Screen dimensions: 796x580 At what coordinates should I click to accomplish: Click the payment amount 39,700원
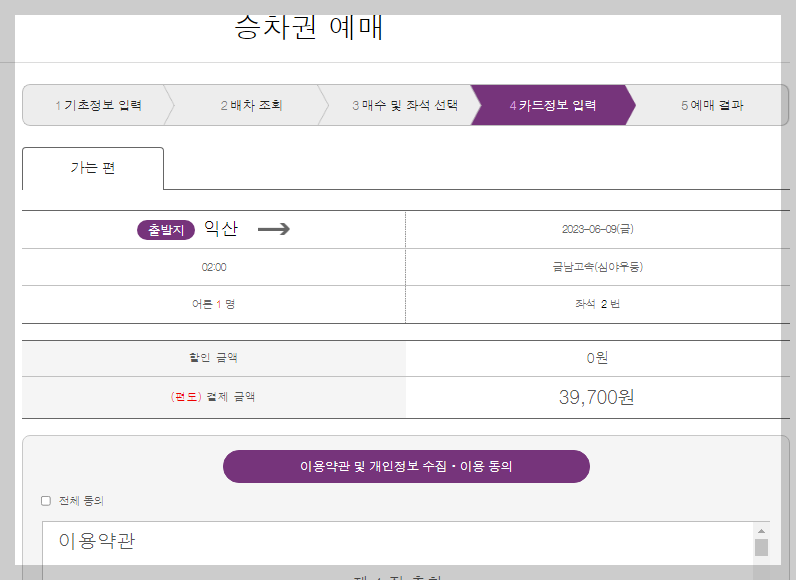596,397
